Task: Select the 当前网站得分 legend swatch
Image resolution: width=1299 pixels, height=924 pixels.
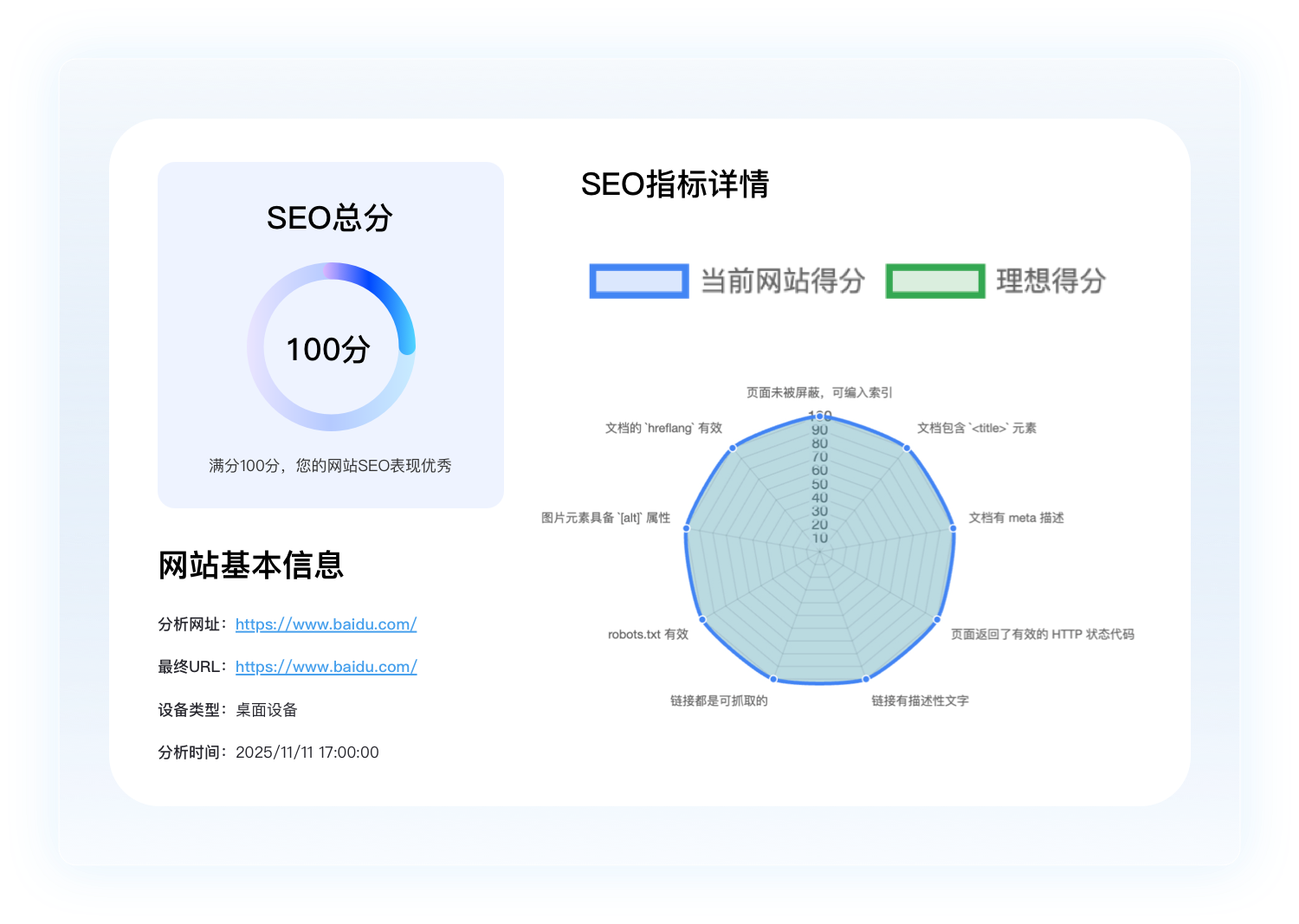Action: tap(638, 281)
